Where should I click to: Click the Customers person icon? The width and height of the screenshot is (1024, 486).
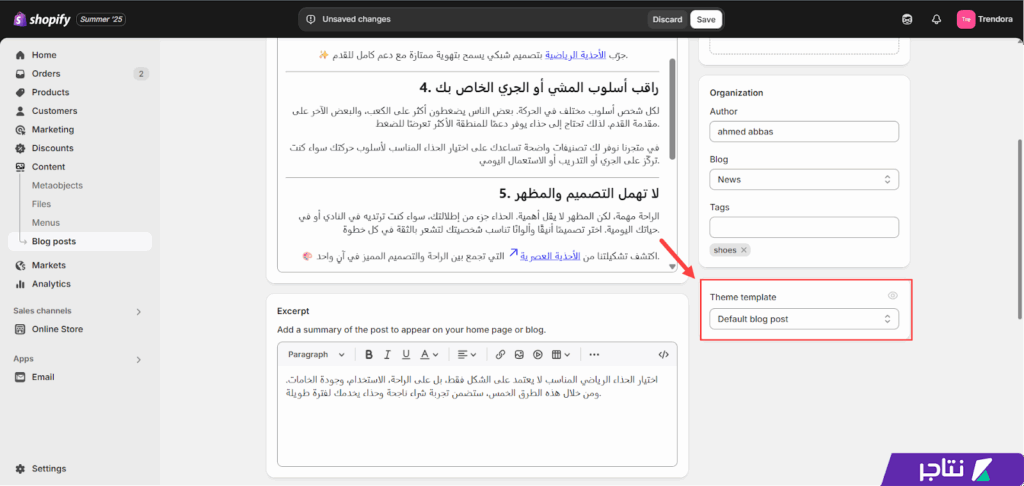[x=20, y=111]
